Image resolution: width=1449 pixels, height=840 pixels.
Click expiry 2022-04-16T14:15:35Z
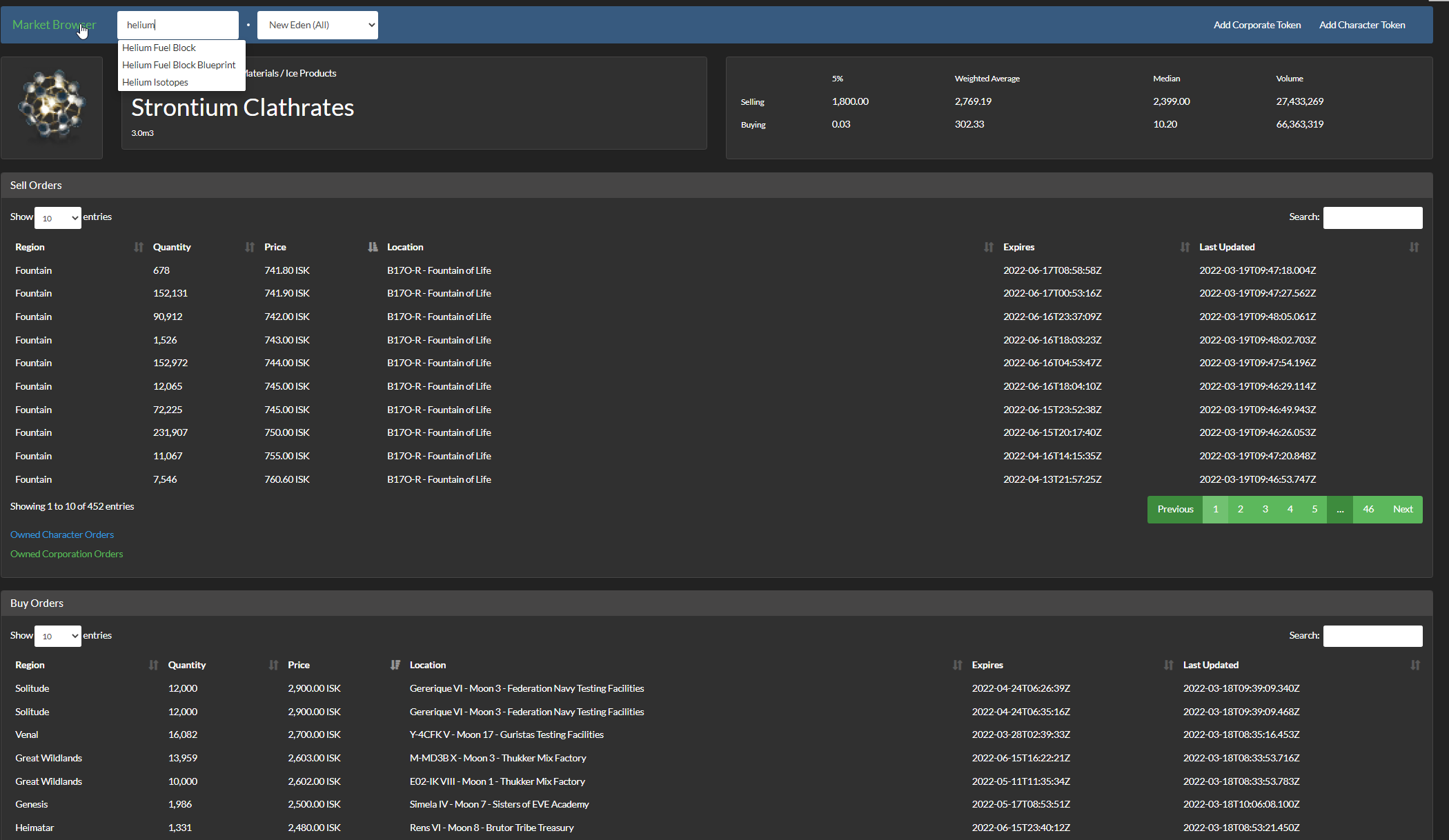pyautogui.click(x=1052, y=456)
